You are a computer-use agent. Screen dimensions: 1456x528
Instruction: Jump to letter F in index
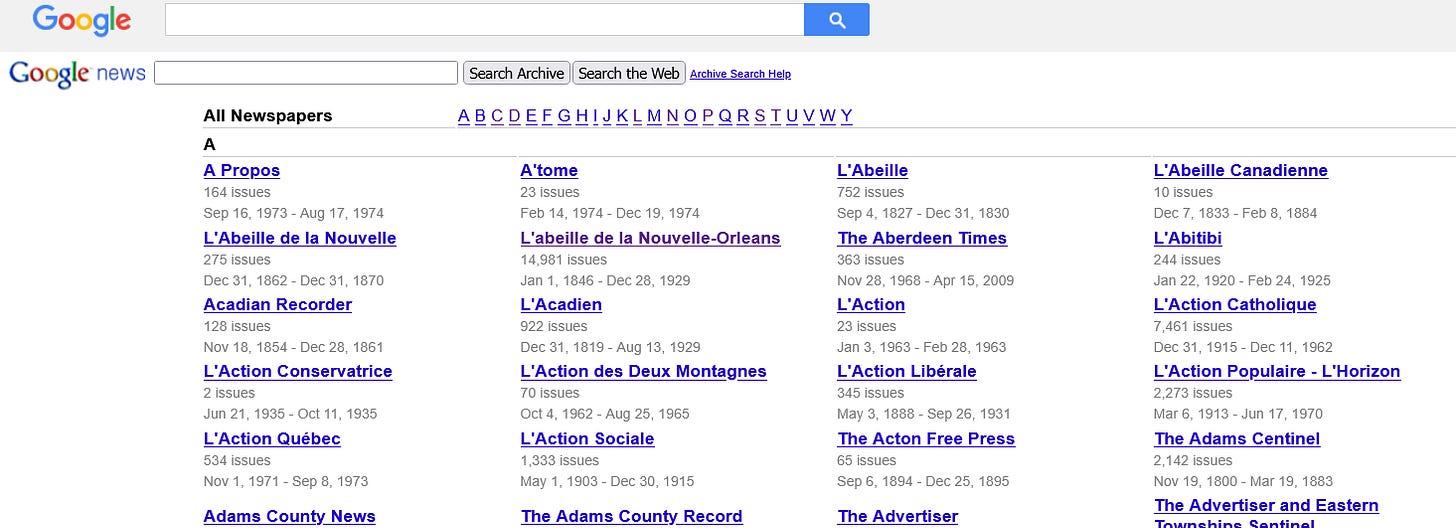pyautogui.click(x=547, y=116)
